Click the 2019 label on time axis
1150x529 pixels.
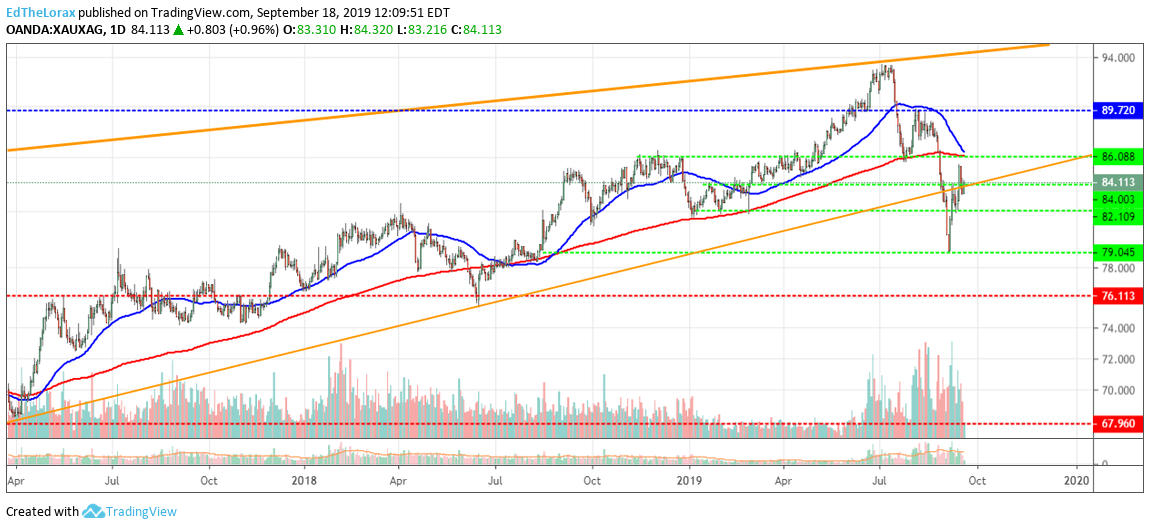tap(690, 481)
